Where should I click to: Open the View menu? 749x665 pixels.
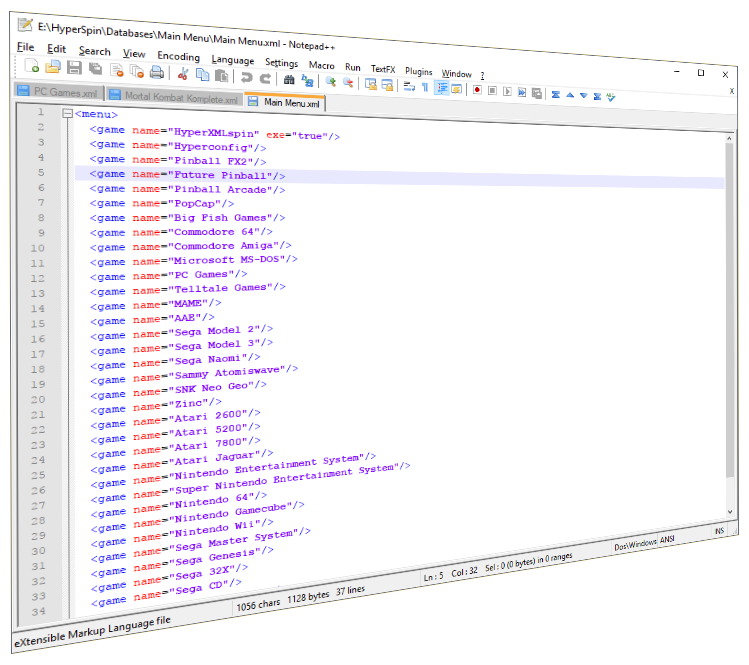(x=134, y=53)
